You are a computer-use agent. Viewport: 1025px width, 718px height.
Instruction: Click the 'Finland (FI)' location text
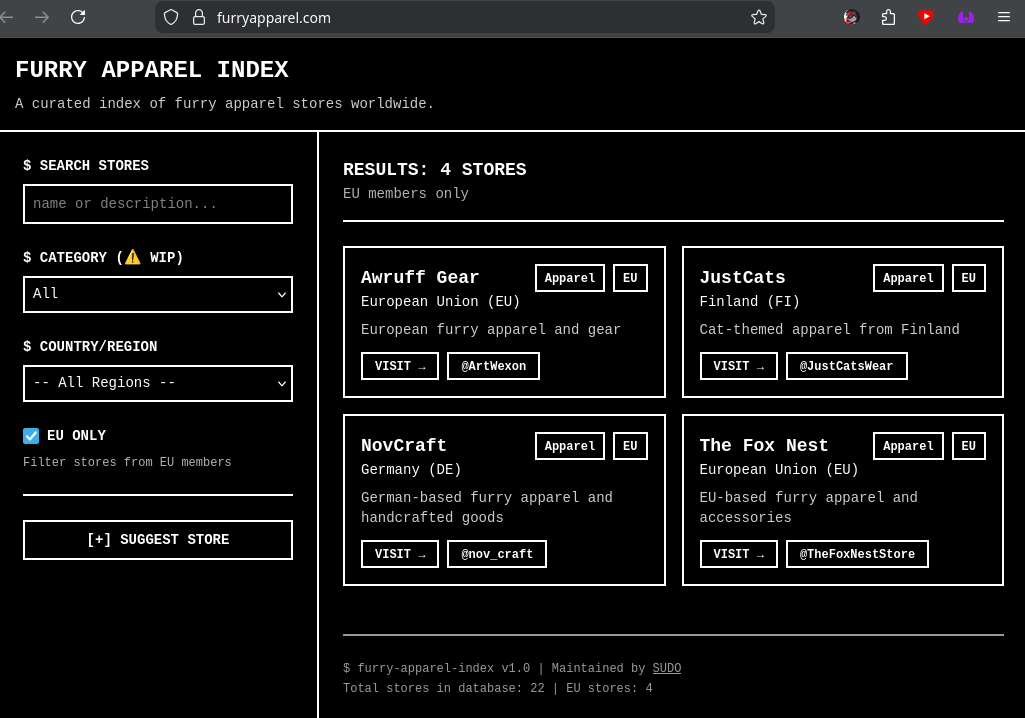click(x=749, y=301)
